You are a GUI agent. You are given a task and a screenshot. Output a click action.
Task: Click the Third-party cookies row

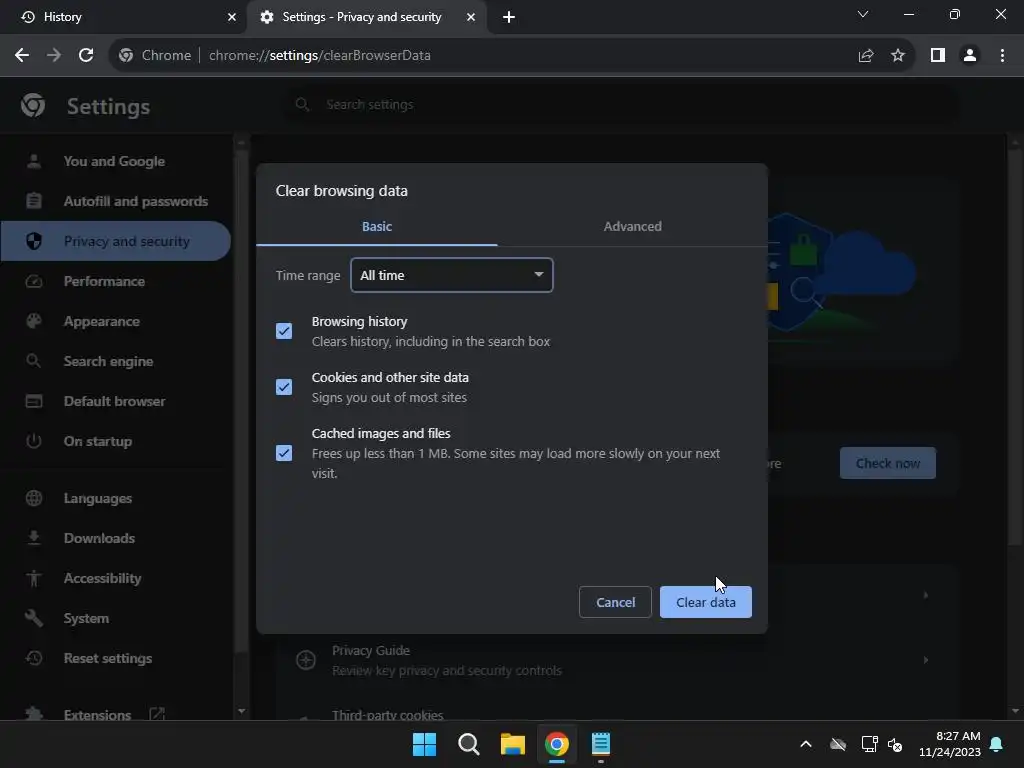(616, 712)
